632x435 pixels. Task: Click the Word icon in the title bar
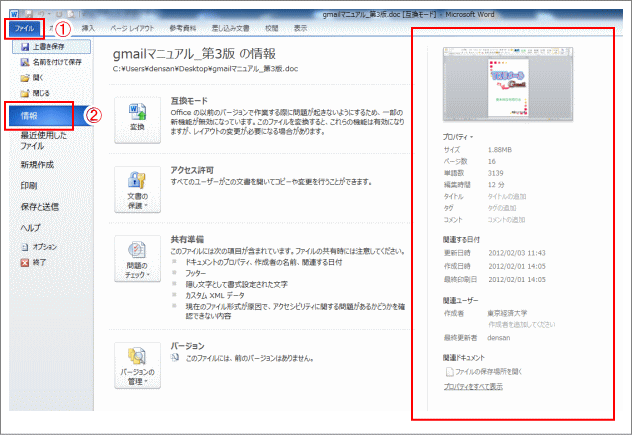(x=14, y=15)
